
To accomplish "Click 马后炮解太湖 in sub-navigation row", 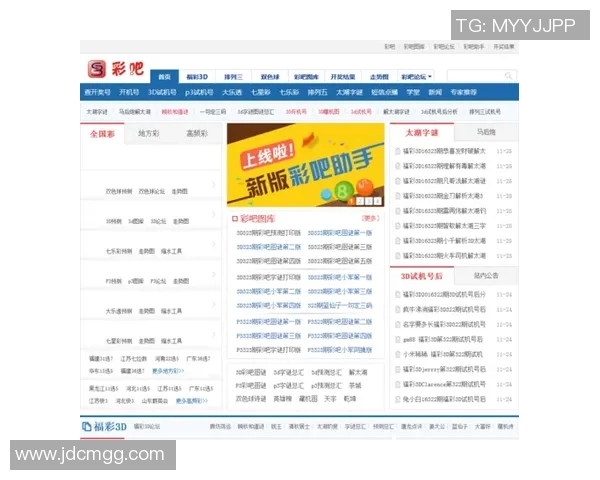I will point(135,112).
